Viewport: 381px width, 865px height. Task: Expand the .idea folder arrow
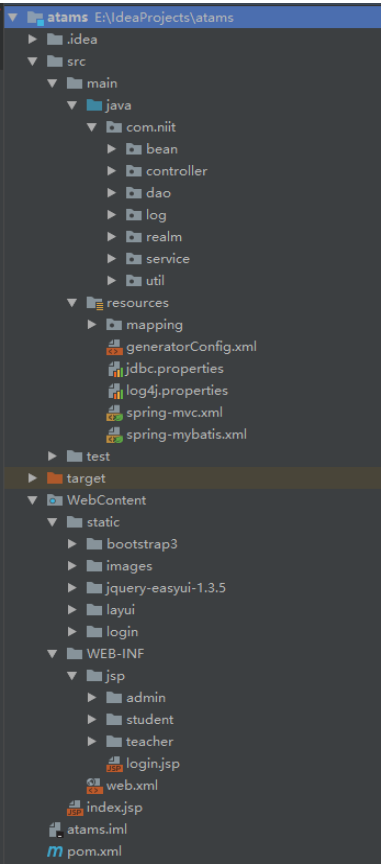33,39
